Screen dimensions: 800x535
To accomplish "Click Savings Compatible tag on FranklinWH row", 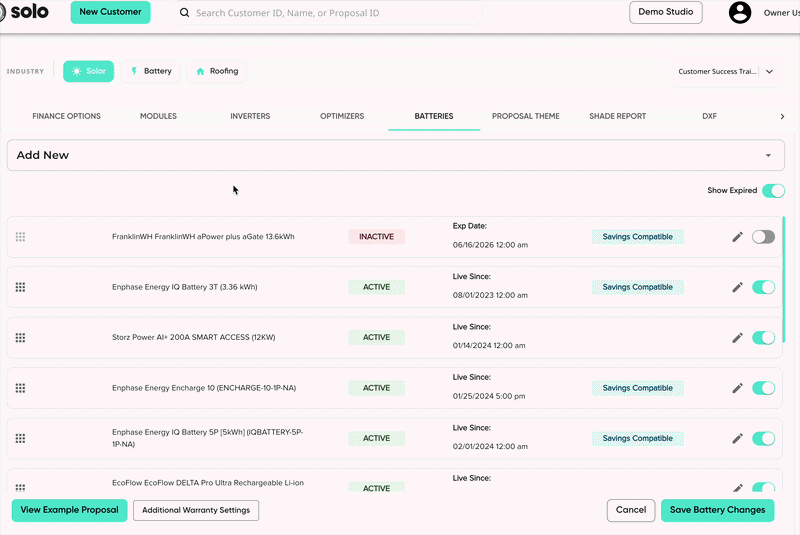I will tap(638, 237).
